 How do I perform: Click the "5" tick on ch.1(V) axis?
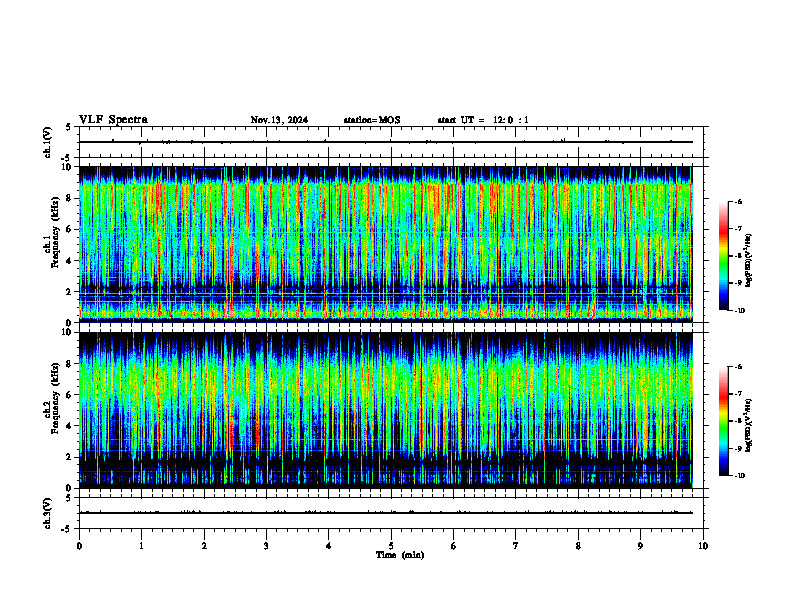[x=70, y=127]
